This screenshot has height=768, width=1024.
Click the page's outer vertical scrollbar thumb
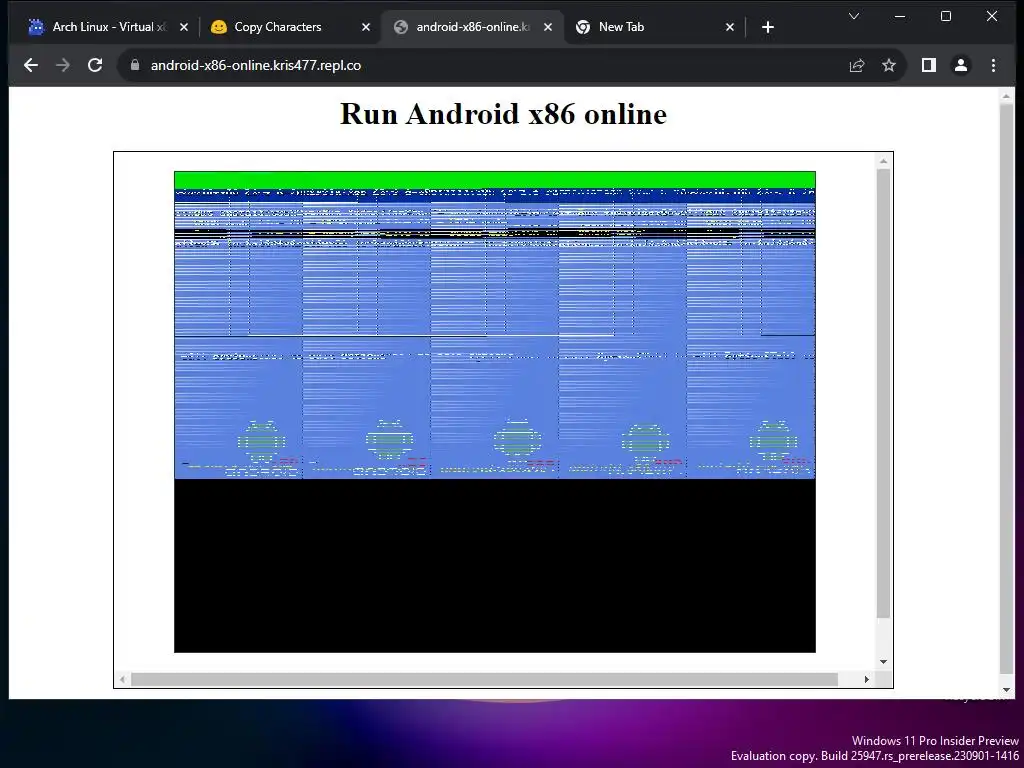[1006, 390]
